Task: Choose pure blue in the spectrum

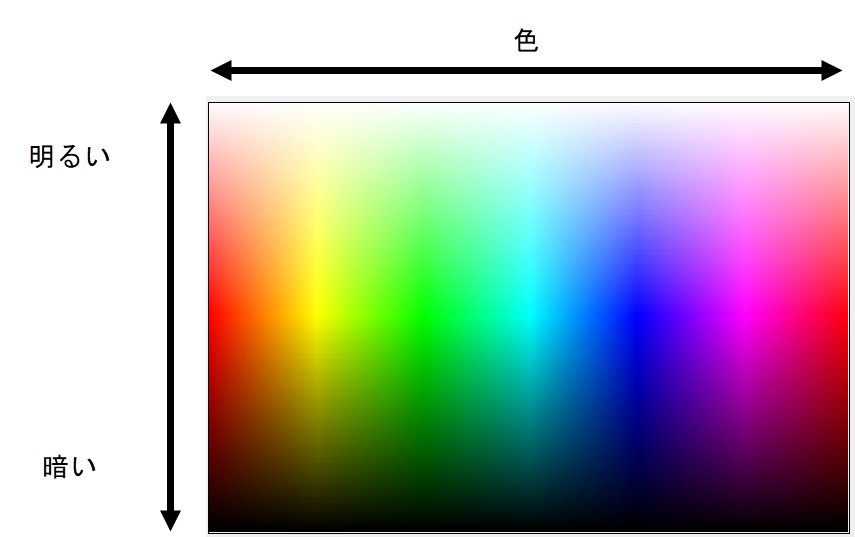Action: pyautogui.click(x=636, y=315)
